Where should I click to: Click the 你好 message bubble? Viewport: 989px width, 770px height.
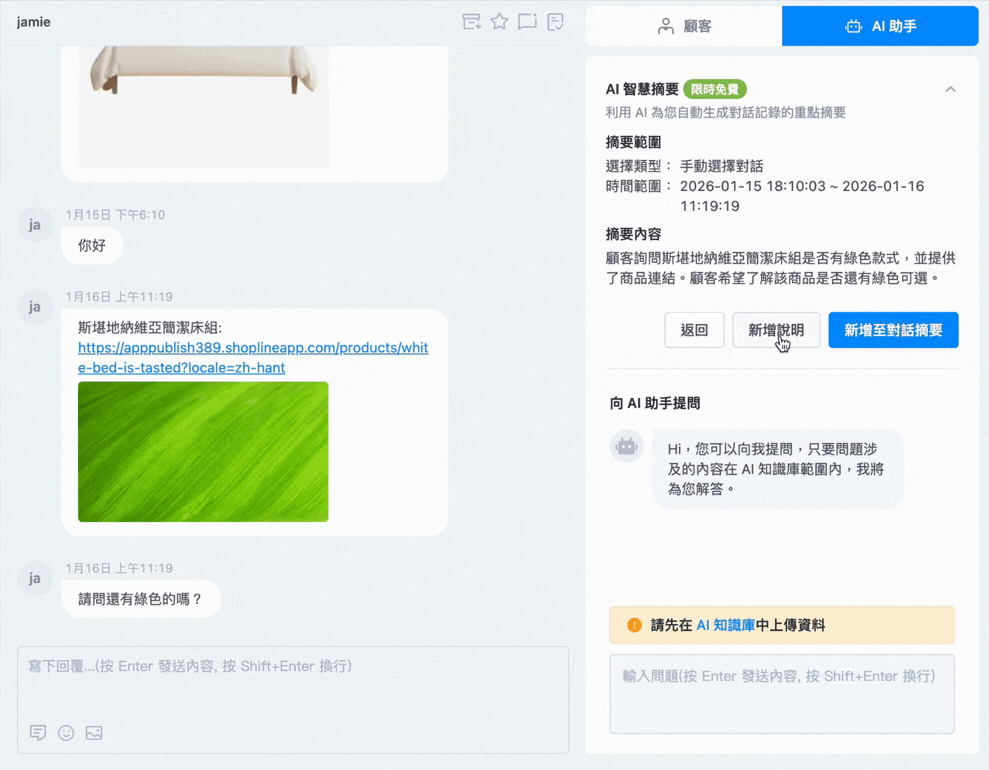(x=92, y=245)
